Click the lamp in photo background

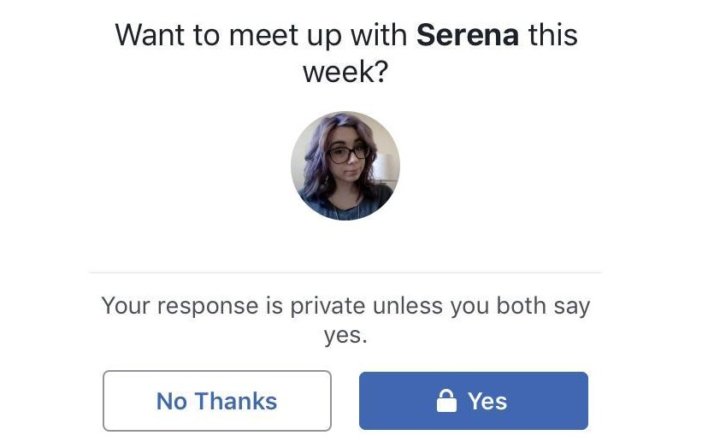(385, 168)
